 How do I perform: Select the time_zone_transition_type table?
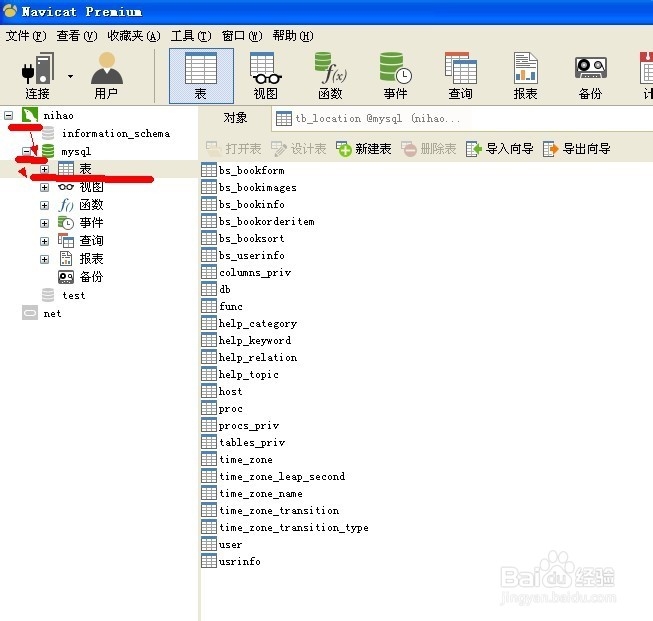coord(294,527)
